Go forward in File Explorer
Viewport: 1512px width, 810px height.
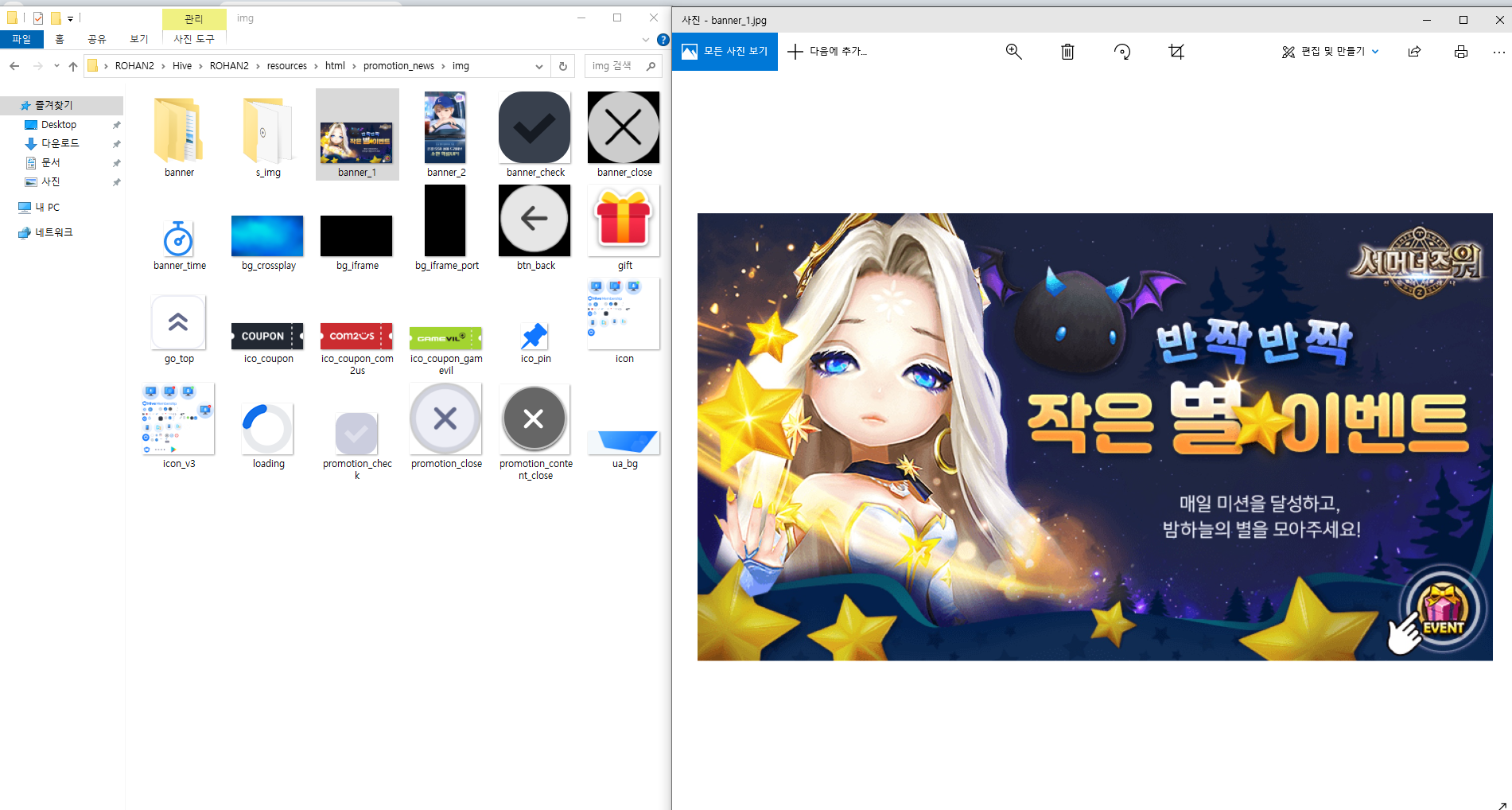click(x=37, y=66)
